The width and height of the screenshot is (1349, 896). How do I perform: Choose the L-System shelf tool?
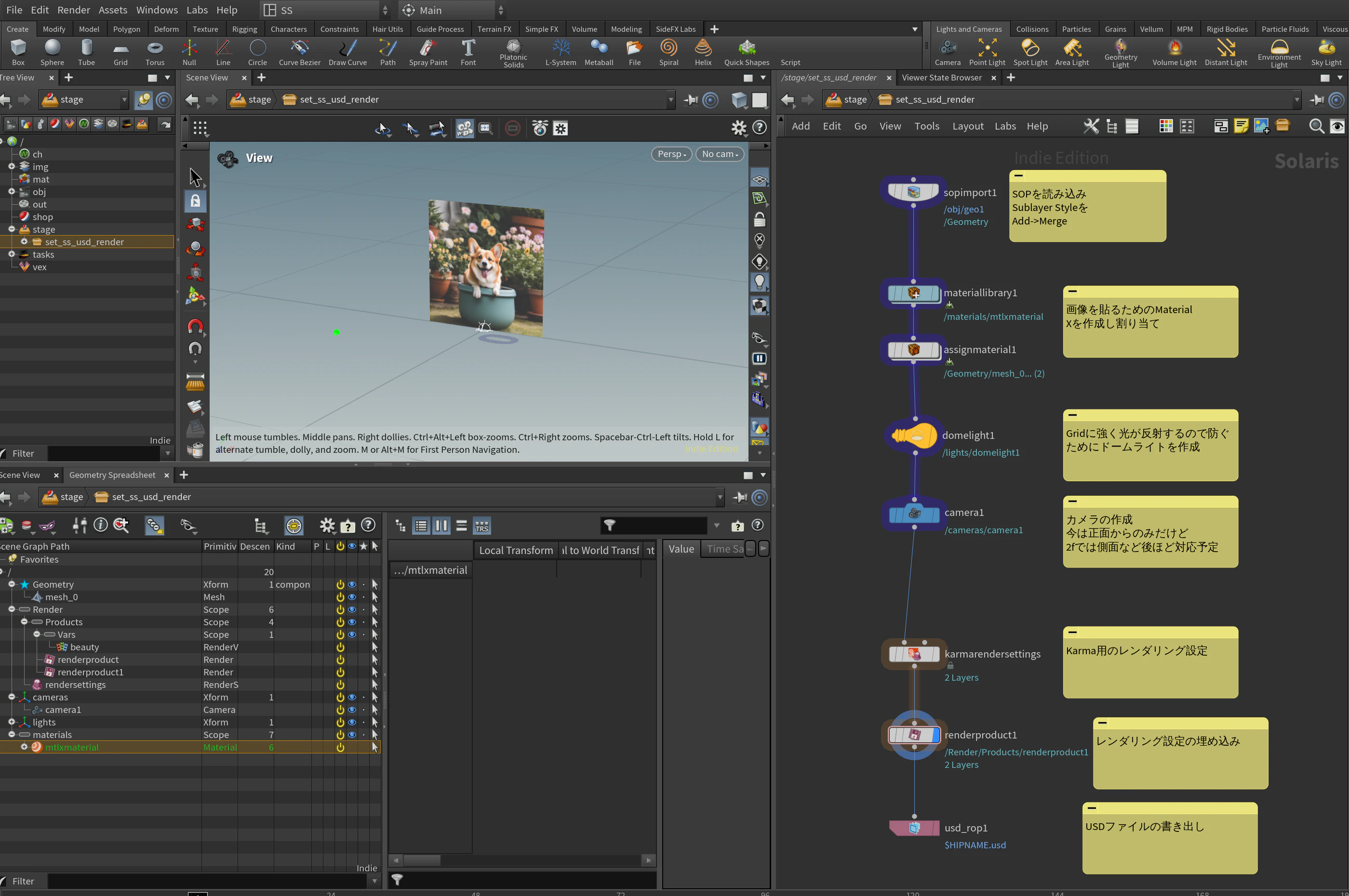(561, 52)
